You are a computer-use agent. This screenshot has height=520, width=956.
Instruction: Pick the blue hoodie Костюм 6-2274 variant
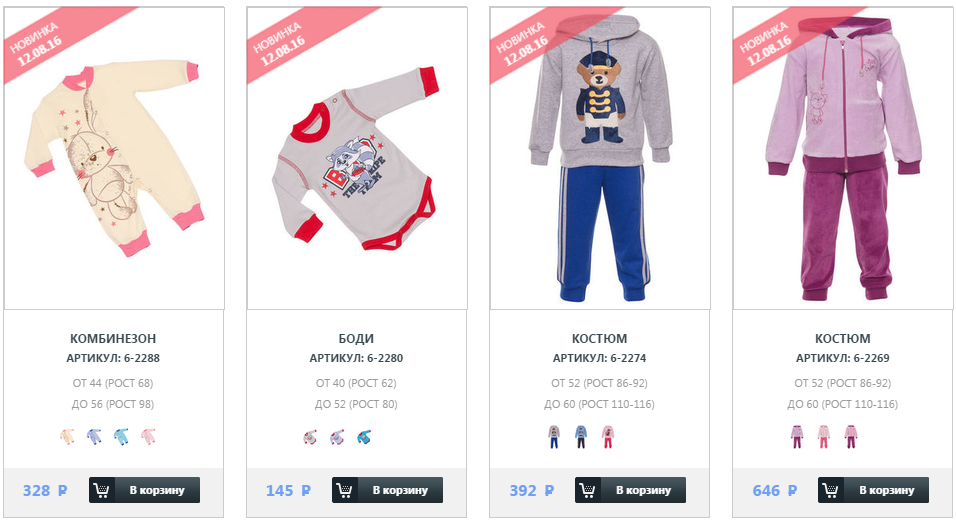581,437
